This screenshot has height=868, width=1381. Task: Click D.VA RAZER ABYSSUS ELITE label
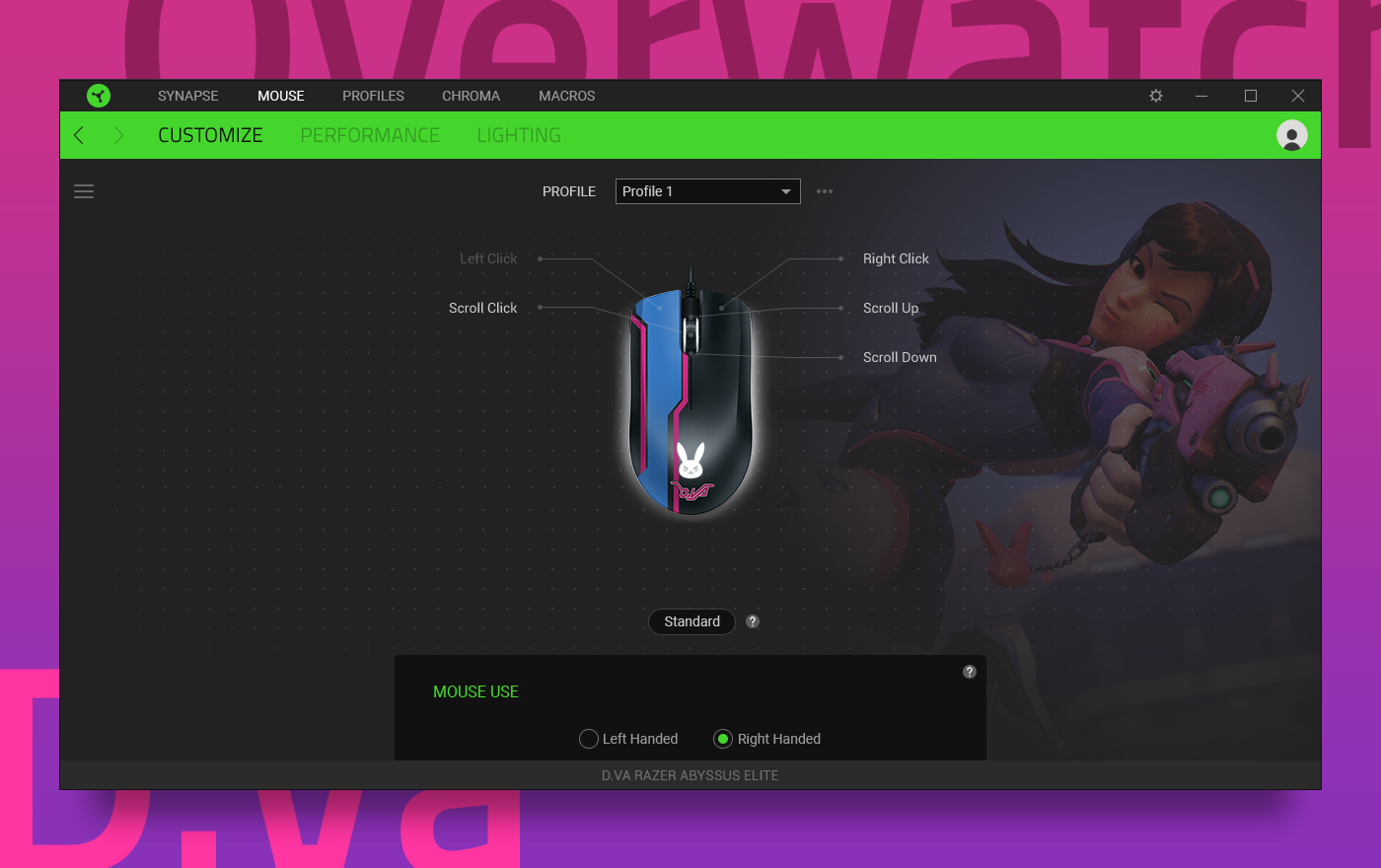coord(690,775)
